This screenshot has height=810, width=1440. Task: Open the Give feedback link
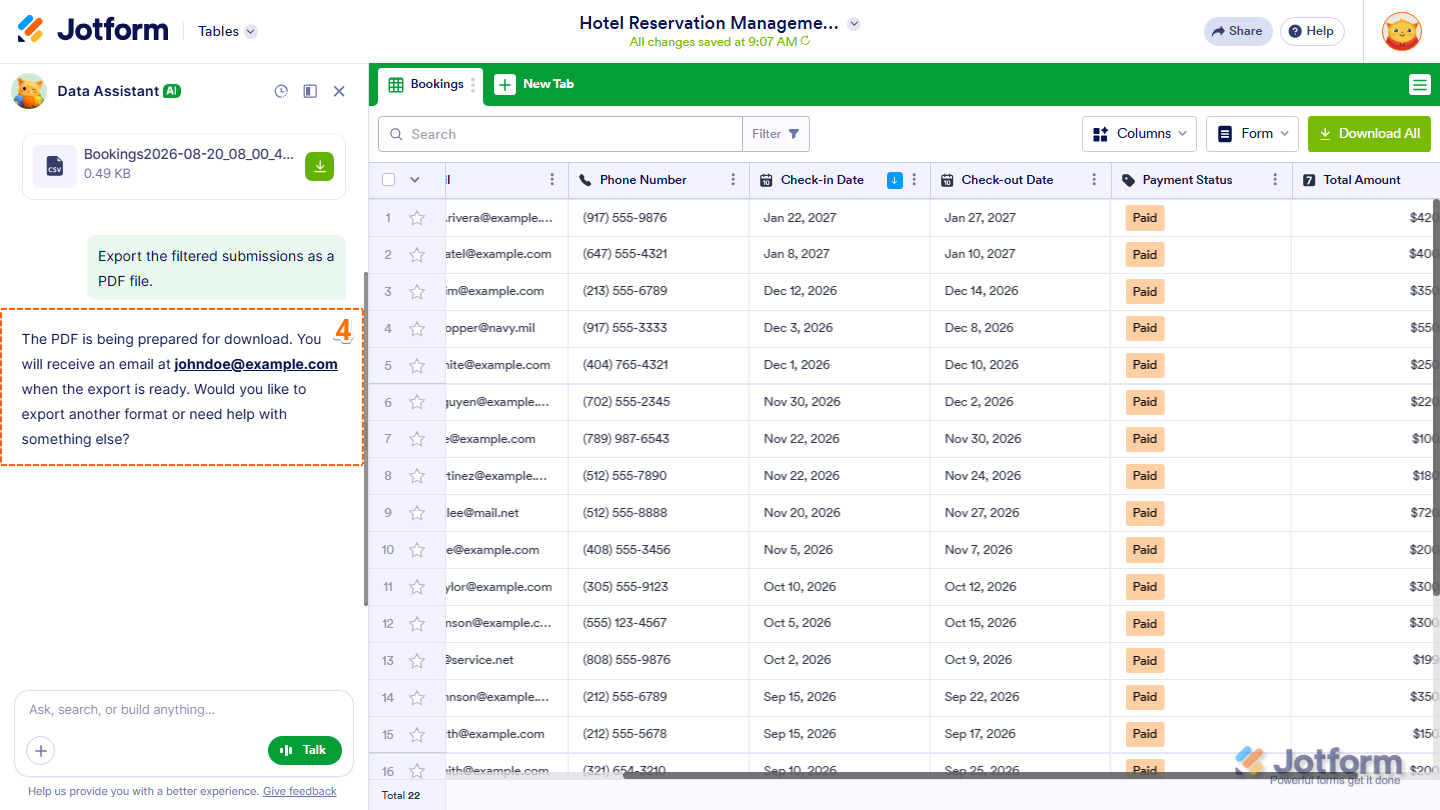[x=300, y=791]
